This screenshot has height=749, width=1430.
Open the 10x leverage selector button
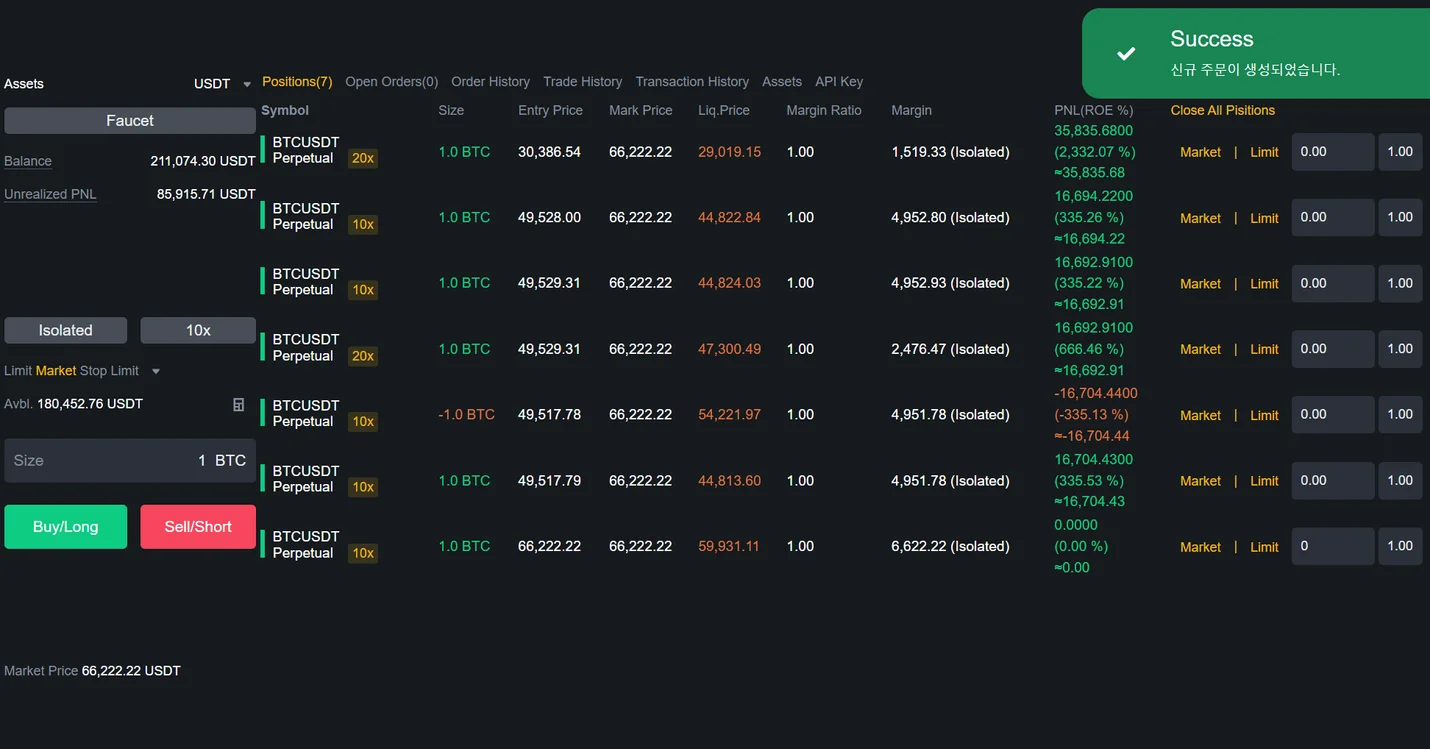198,330
